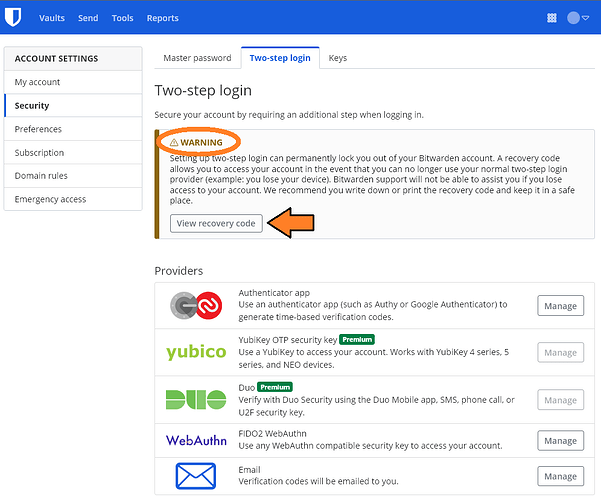This screenshot has height=500, width=601.
Task: Click the Authenticator app icons
Action: [x=196, y=306]
